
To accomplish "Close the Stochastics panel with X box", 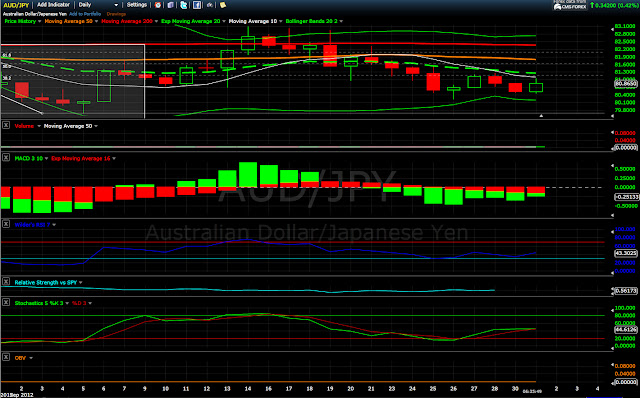I will point(6,302).
